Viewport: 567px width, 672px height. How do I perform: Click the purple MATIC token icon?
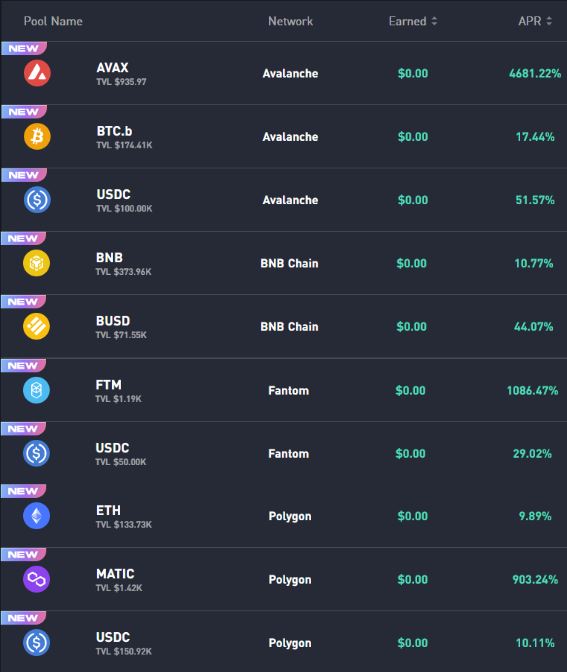point(36,579)
